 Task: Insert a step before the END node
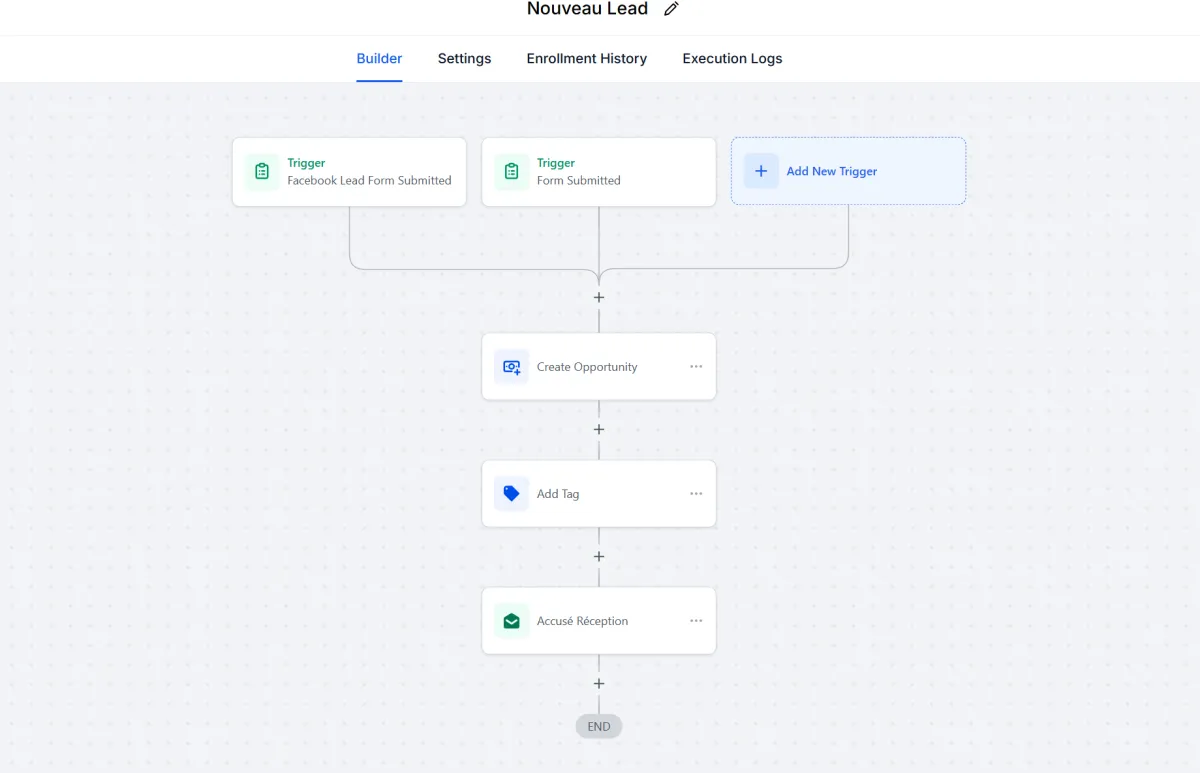click(x=599, y=684)
